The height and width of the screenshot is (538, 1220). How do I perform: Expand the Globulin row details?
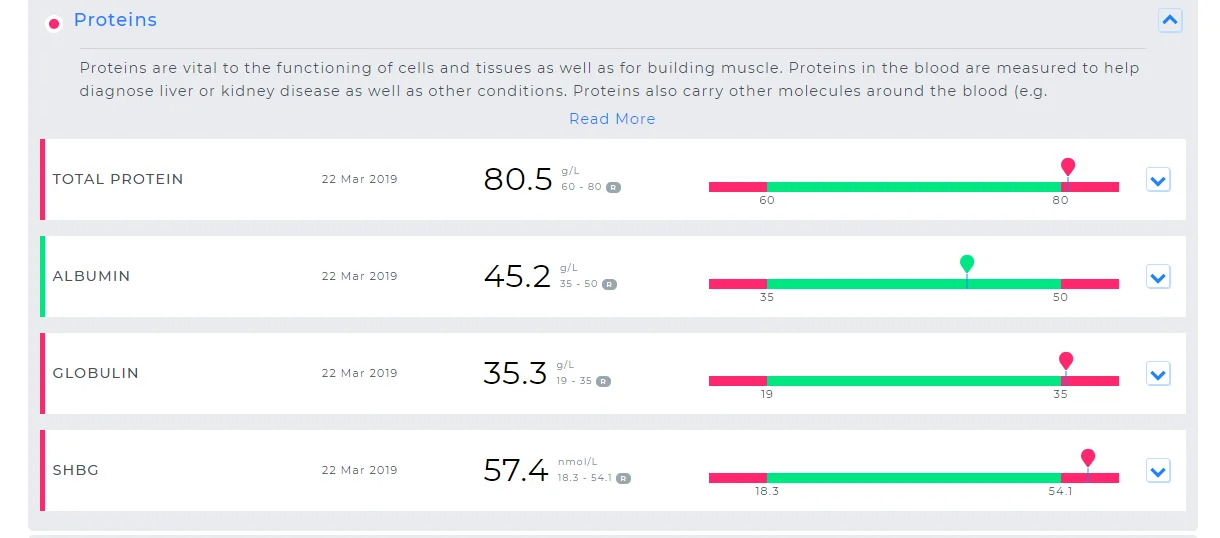point(1158,375)
